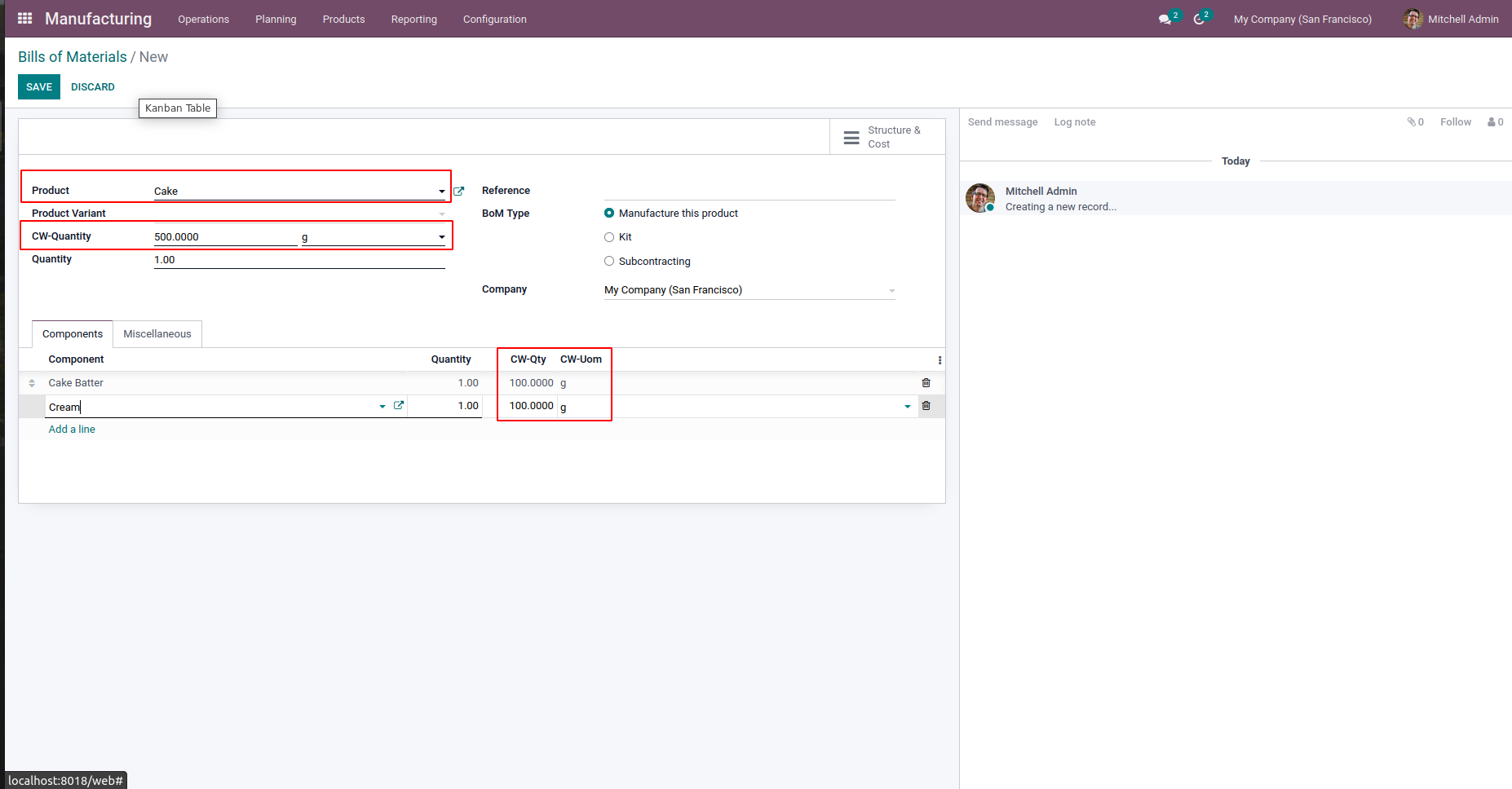1512x789 pixels.
Task: Open external link for Cream component
Action: [399, 405]
